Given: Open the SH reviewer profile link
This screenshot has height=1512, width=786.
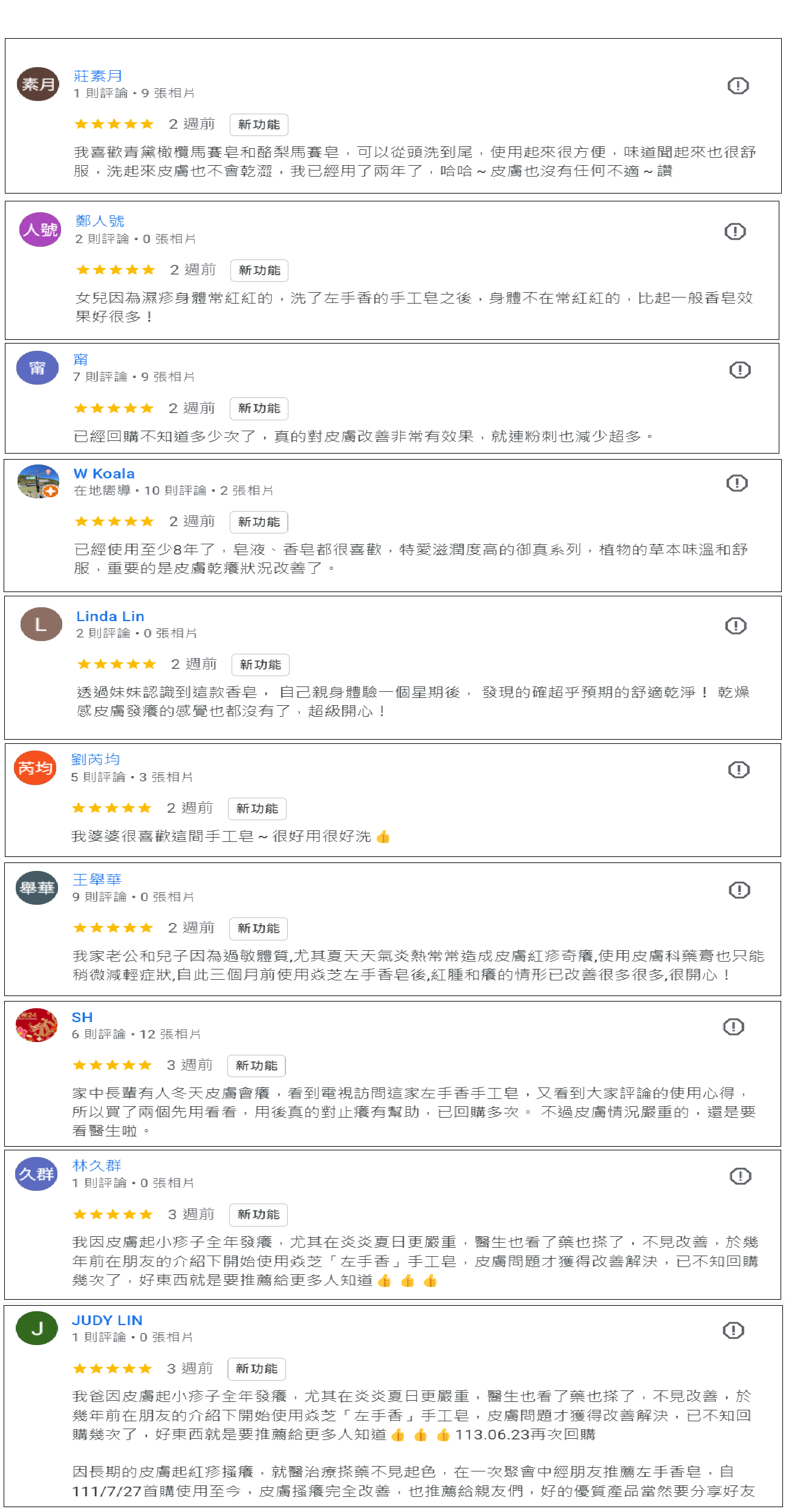Looking at the screenshot, I should click(x=82, y=1017).
